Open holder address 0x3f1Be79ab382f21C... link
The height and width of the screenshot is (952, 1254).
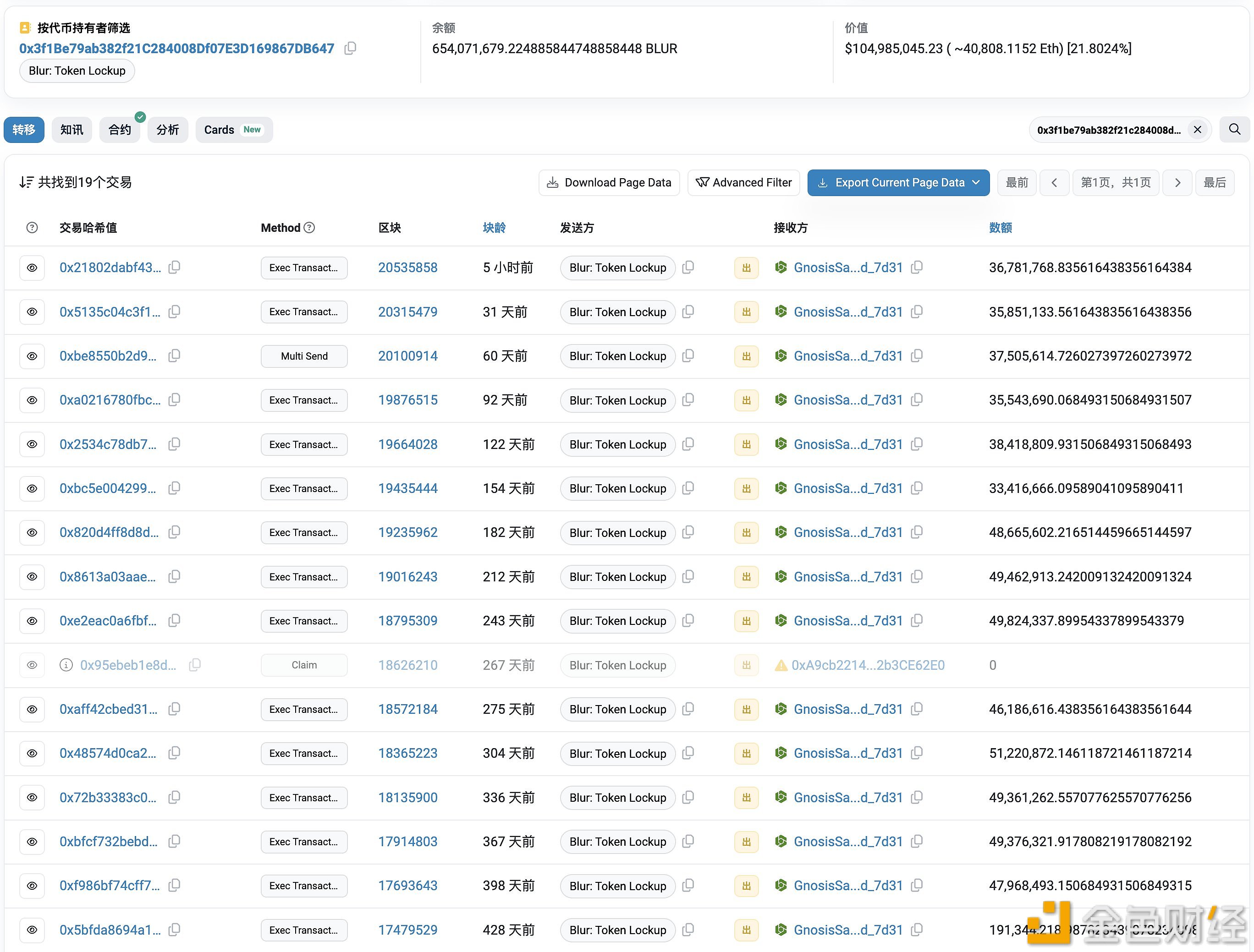(x=177, y=49)
